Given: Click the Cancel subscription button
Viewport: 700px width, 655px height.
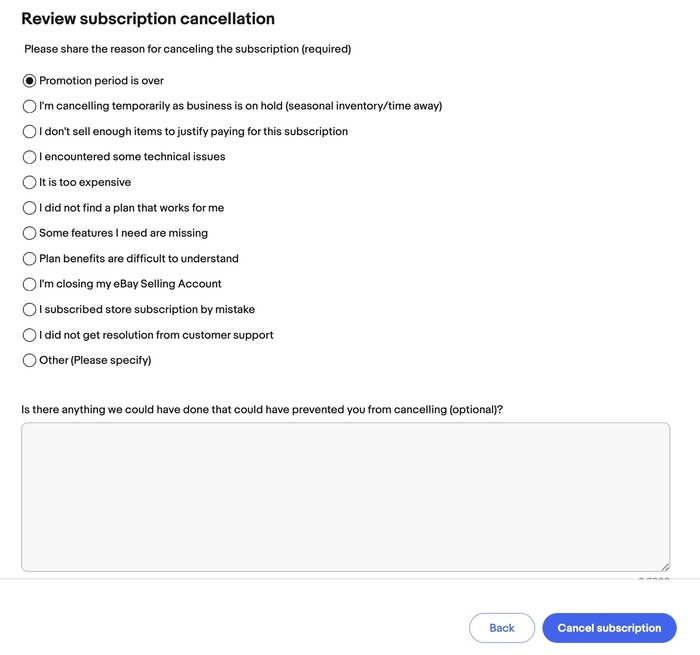Looking at the screenshot, I should [x=609, y=628].
